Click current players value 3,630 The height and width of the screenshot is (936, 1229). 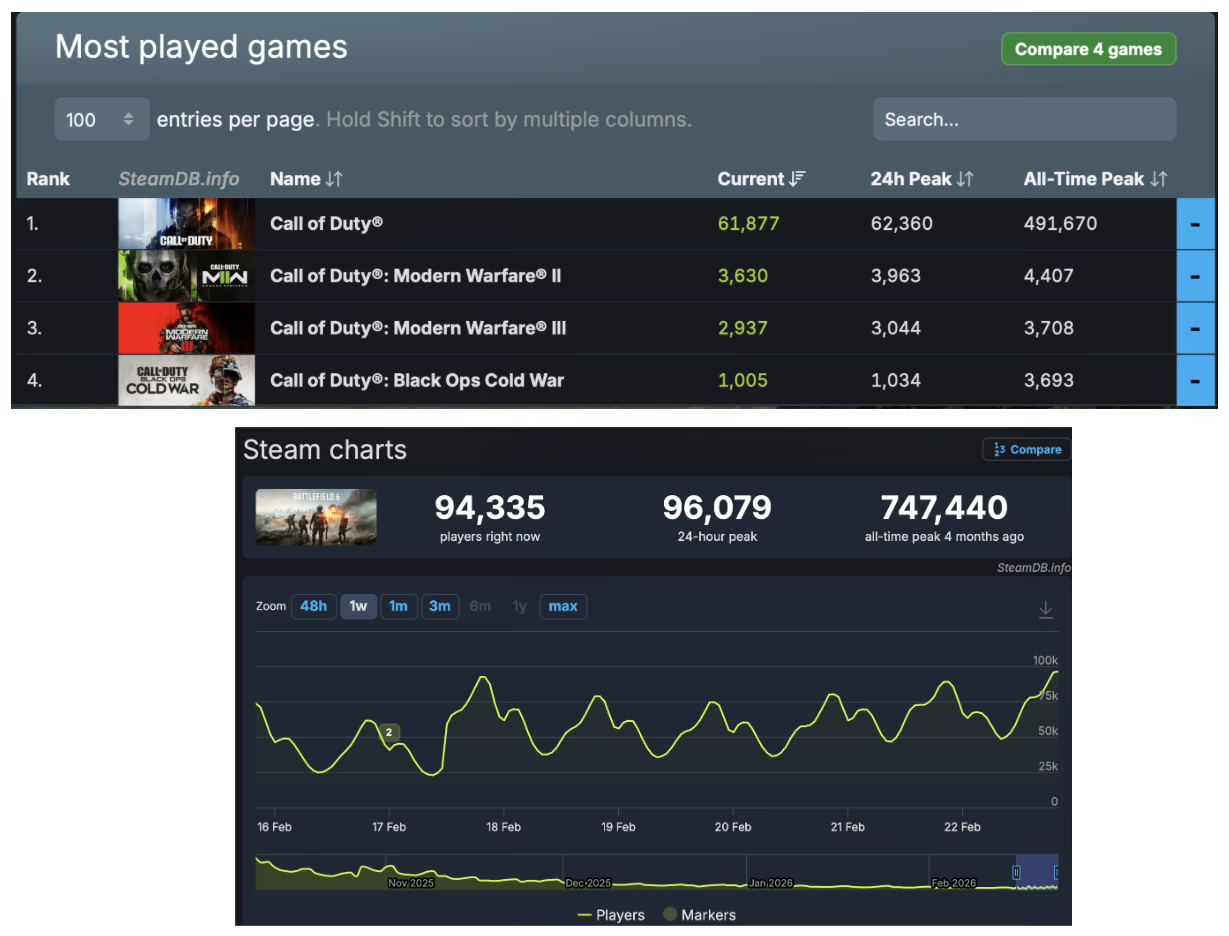[743, 275]
